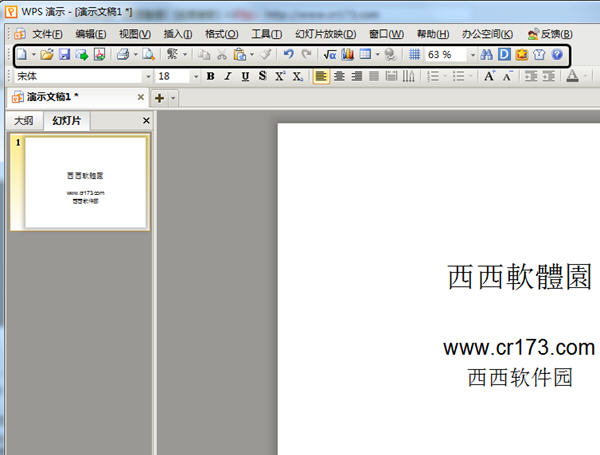Switch to the 大纲 outline tab
This screenshot has height=455, width=600.
24,121
